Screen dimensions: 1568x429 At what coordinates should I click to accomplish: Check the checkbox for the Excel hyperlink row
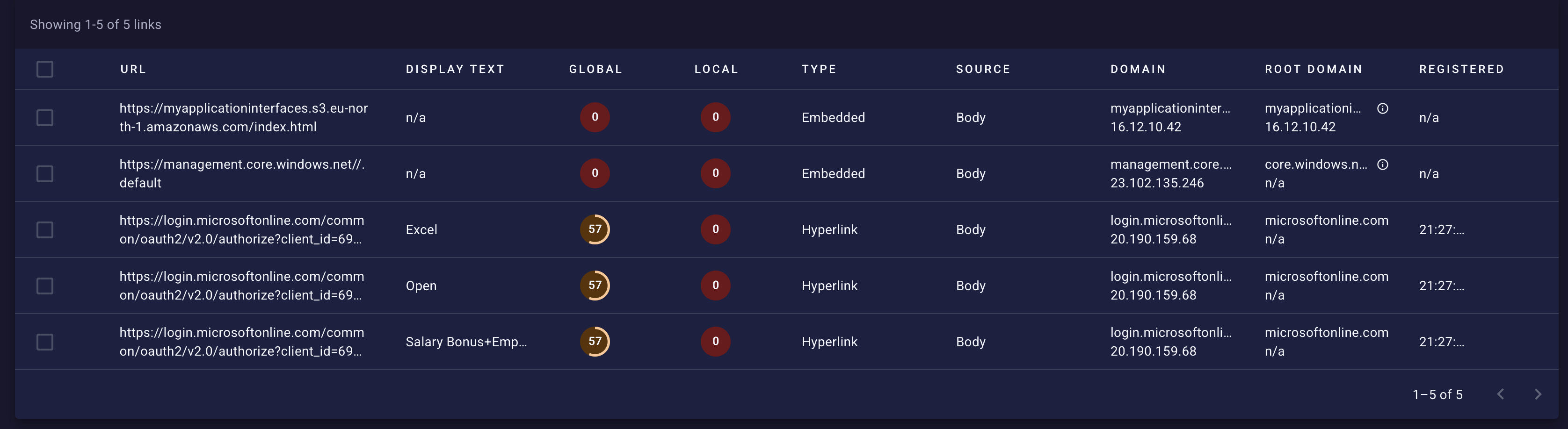point(46,229)
